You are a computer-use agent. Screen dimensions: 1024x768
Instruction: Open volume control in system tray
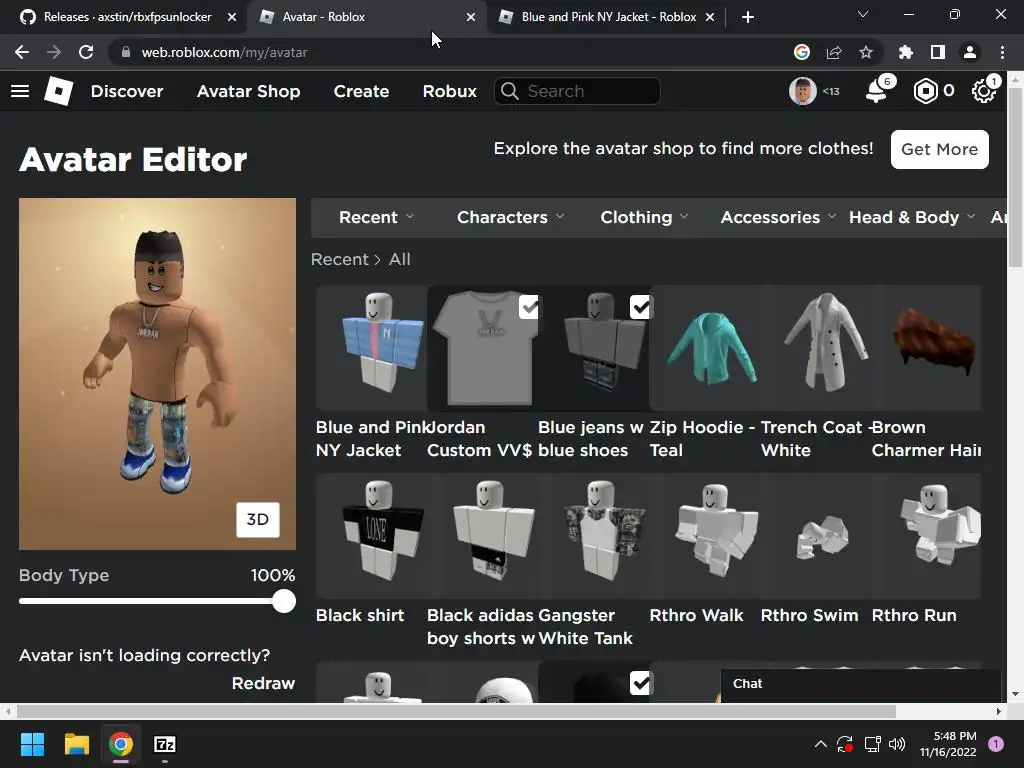[x=897, y=744]
